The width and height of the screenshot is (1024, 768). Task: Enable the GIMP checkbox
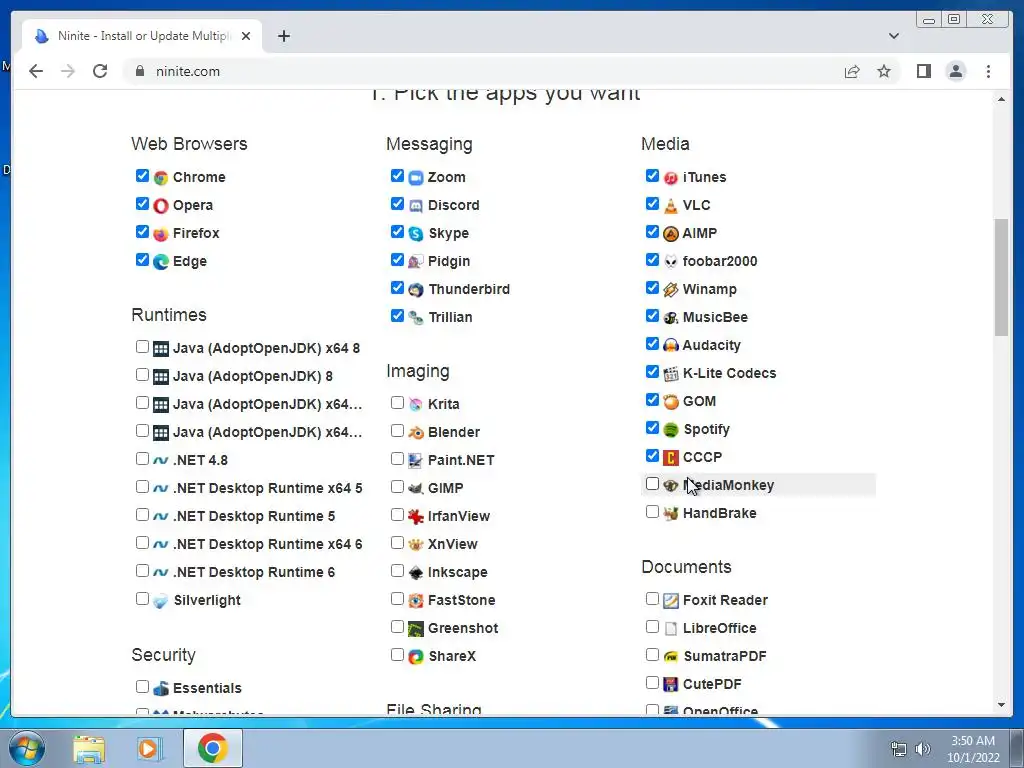(397, 487)
